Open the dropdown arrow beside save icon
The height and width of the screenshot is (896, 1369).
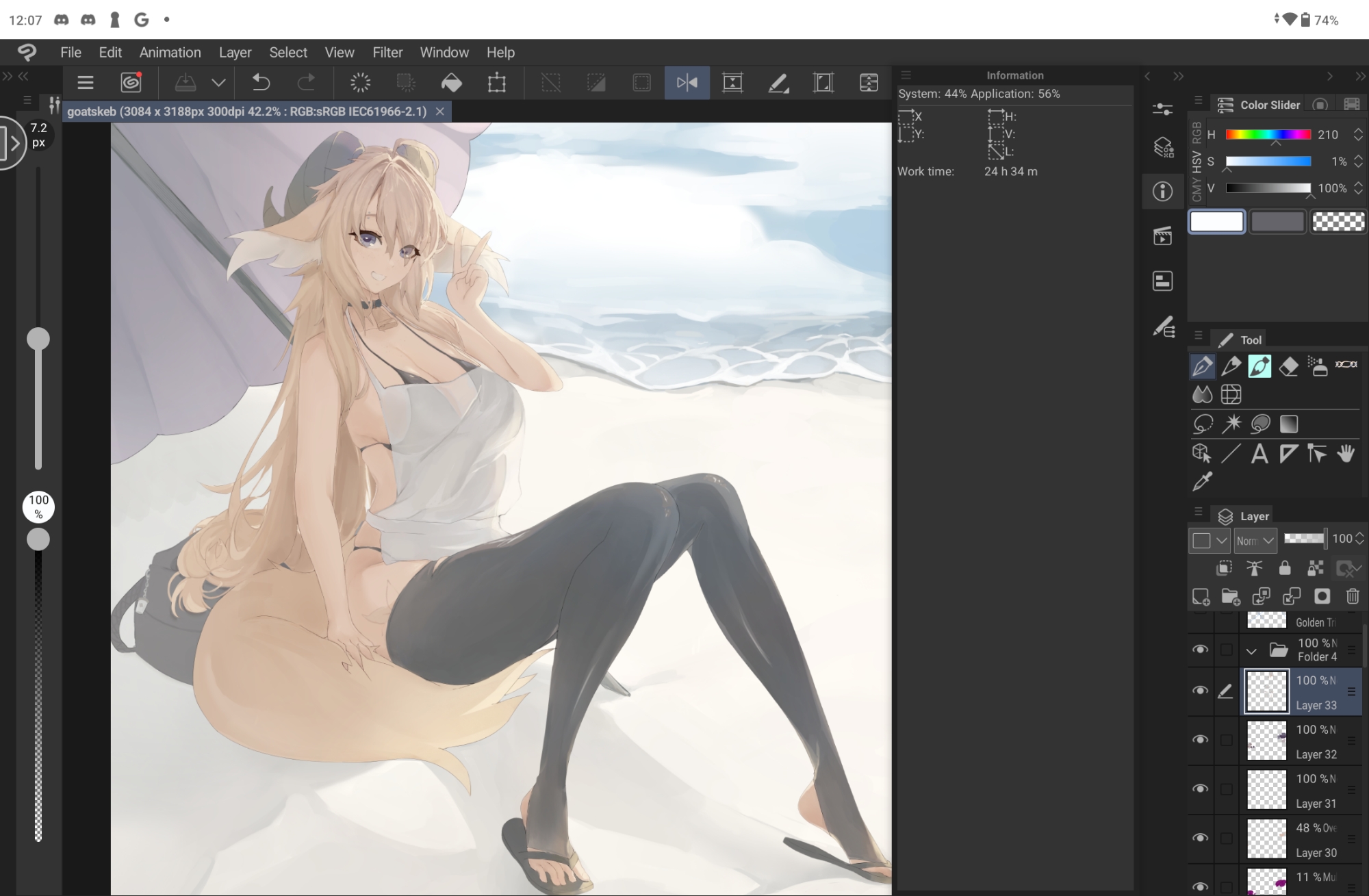pyautogui.click(x=218, y=83)
